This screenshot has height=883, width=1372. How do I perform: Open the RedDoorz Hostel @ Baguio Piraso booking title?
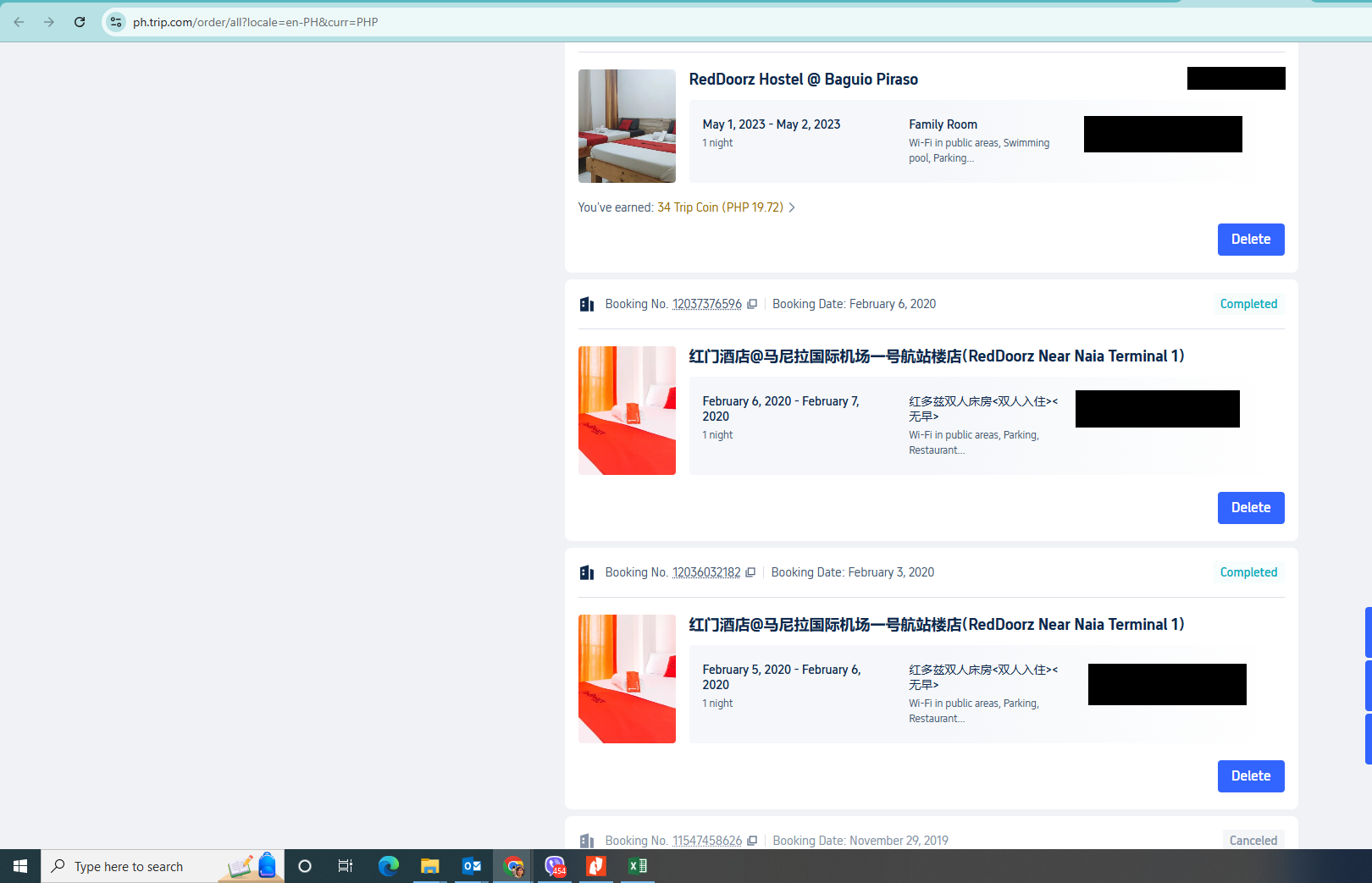tap(803, 80)
